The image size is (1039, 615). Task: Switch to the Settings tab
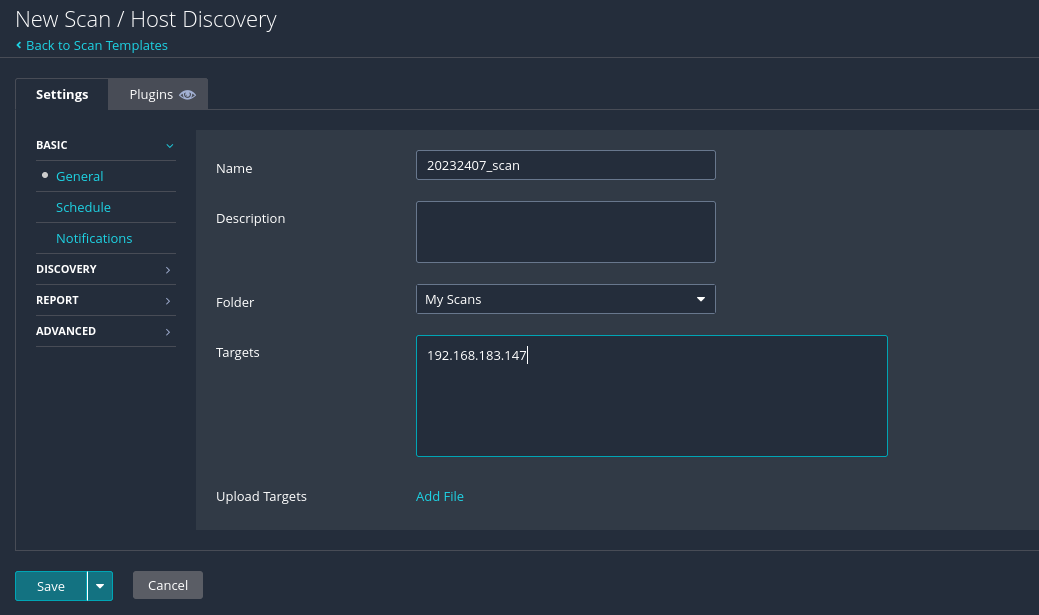coord(62,95)
